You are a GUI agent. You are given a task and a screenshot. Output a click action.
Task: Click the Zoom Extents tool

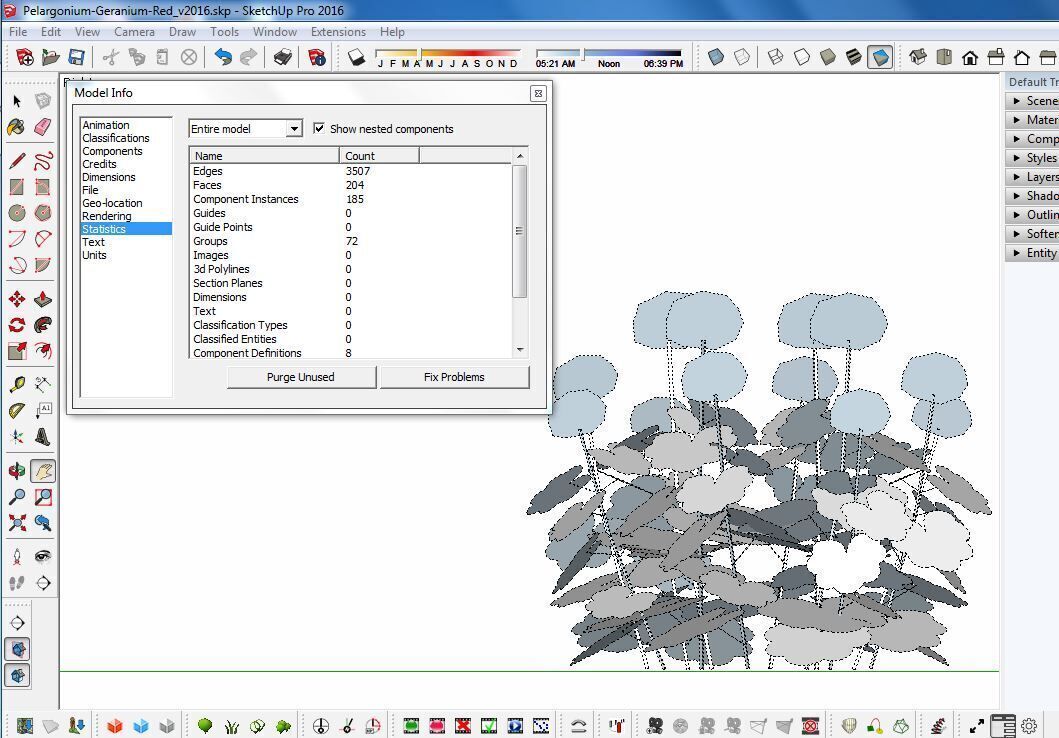pyautogui.click(x=17, y=523)
